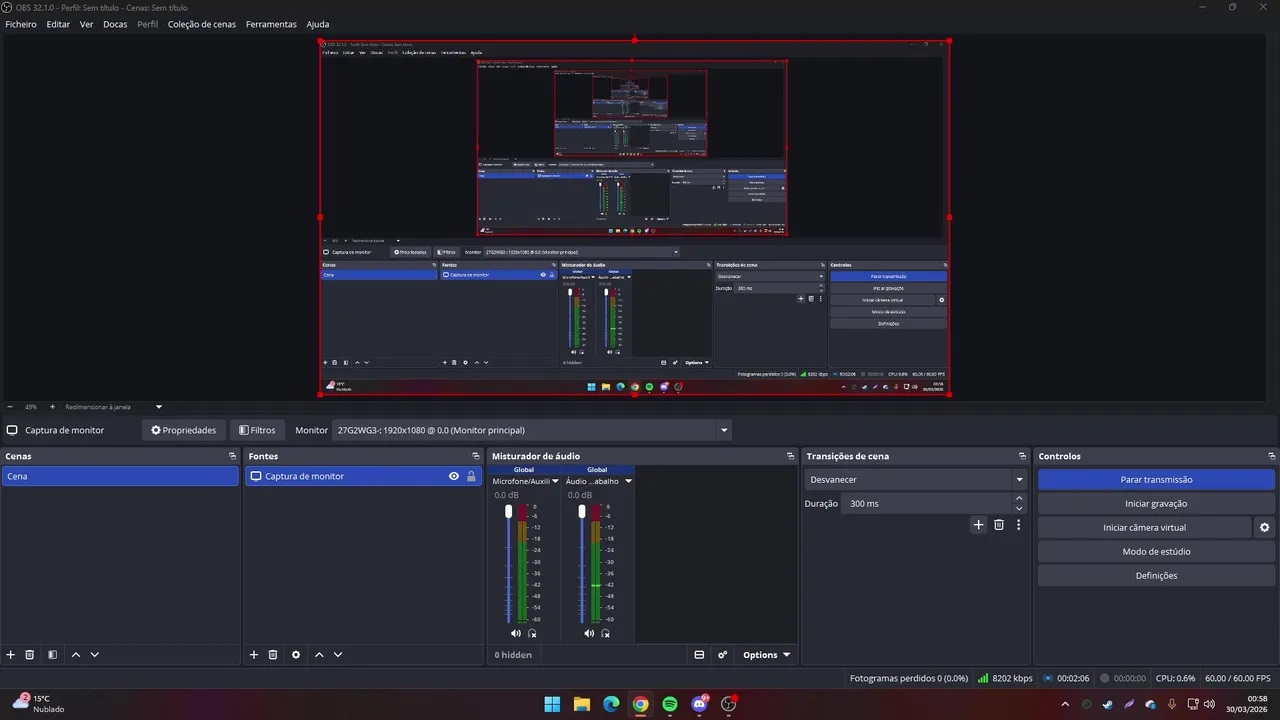Open transition properties three-dot menu
Viewport: 1280px width, 720px height.
pyautogui.click(x=1019, y=525)
